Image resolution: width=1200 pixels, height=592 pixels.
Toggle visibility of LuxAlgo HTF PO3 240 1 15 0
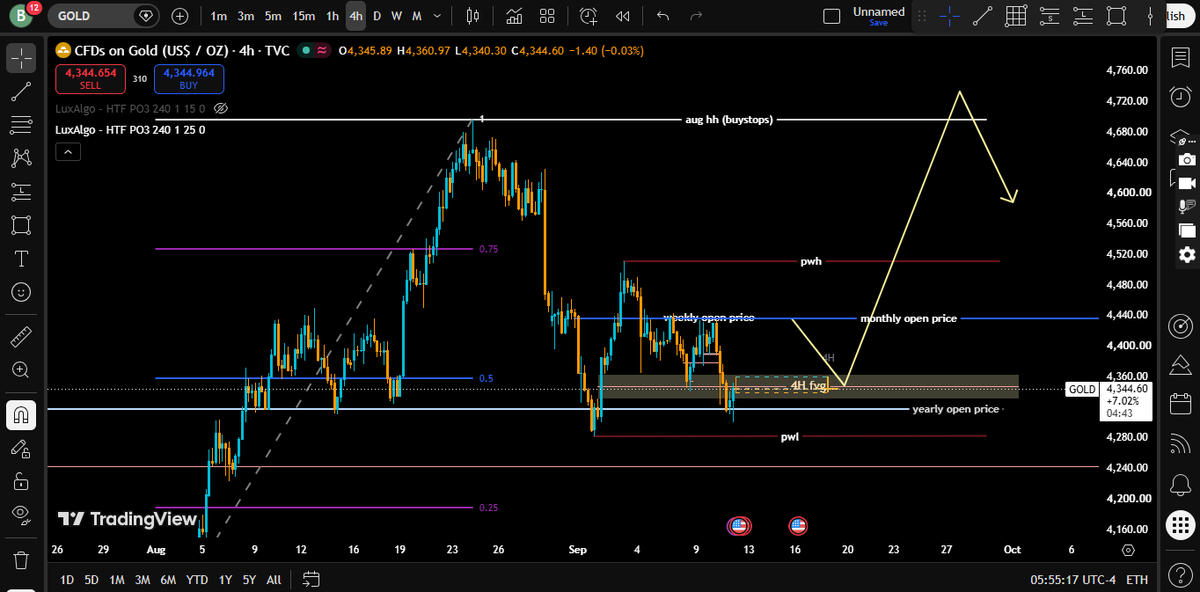tap(221, 108)
